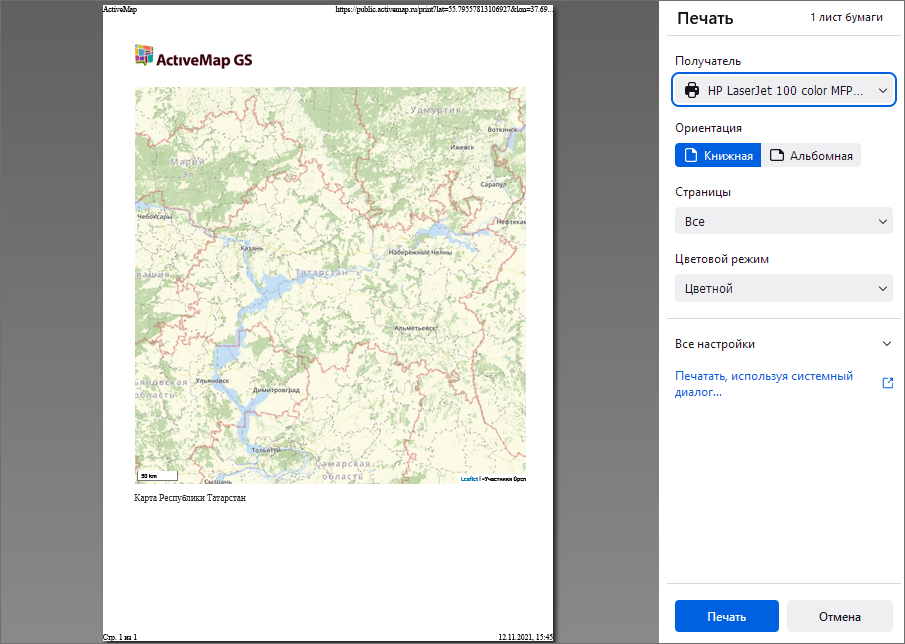Viewport: 905px width, 644px height.
Task: Select Книжная portrait orientation
Action: tap(718, 156)
